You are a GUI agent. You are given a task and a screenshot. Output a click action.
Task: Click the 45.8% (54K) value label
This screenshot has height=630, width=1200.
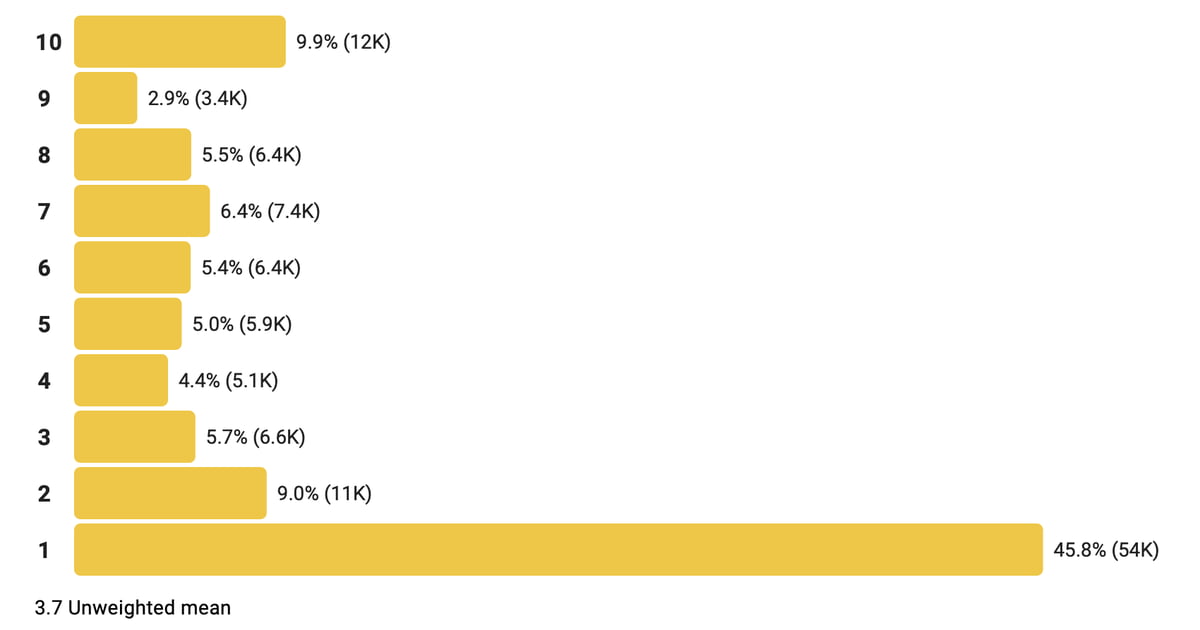1106,550
